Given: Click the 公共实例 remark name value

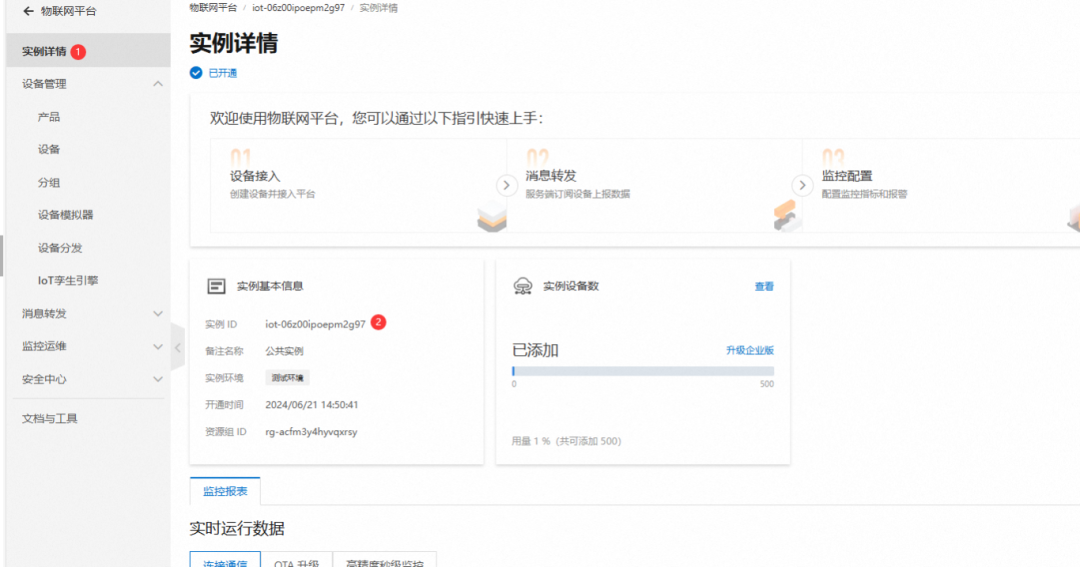Looking at the screenshot, I should click(x=284, y=351).
